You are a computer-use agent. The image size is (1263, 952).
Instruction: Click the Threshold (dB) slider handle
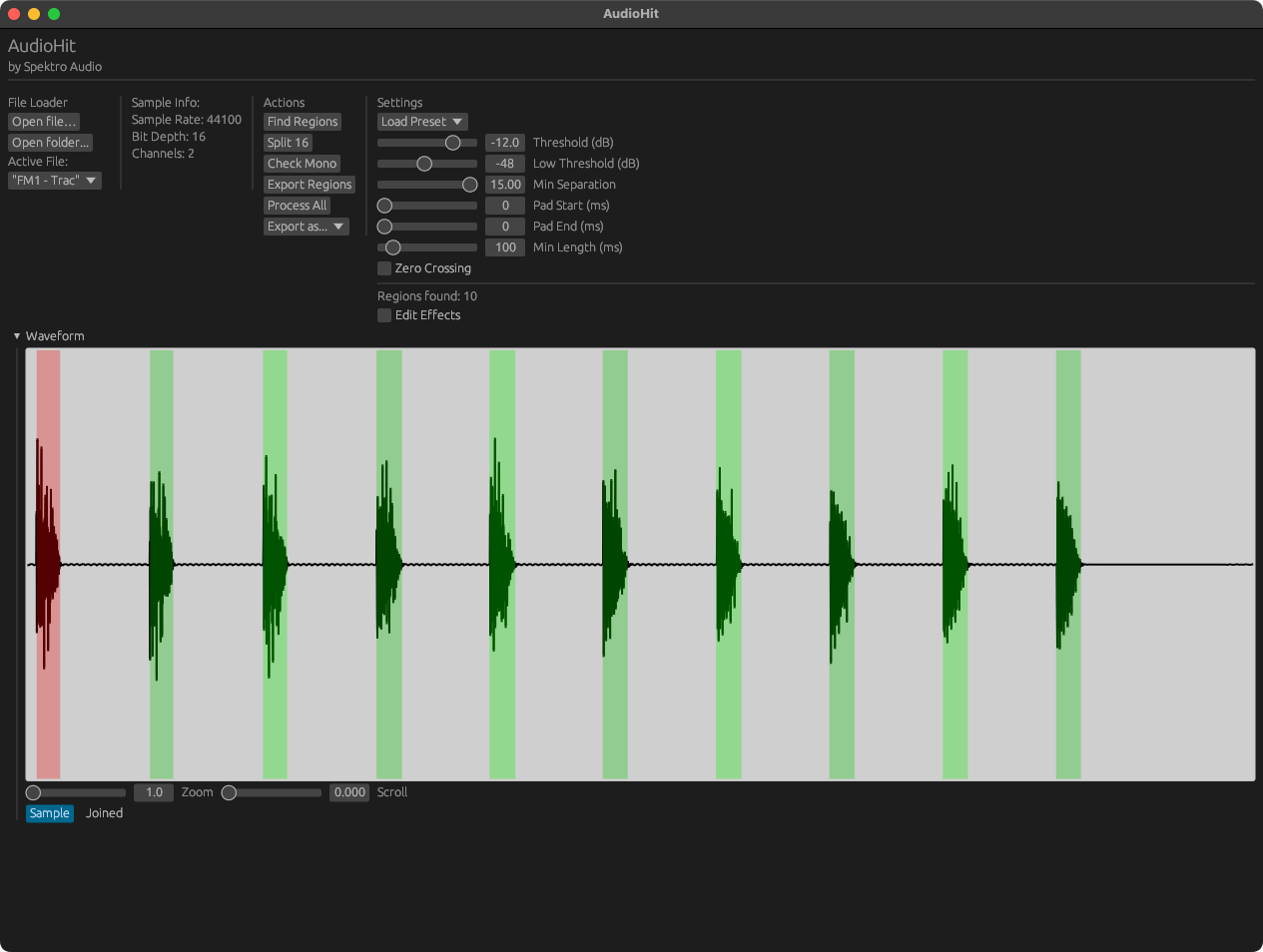pos(452,143)
